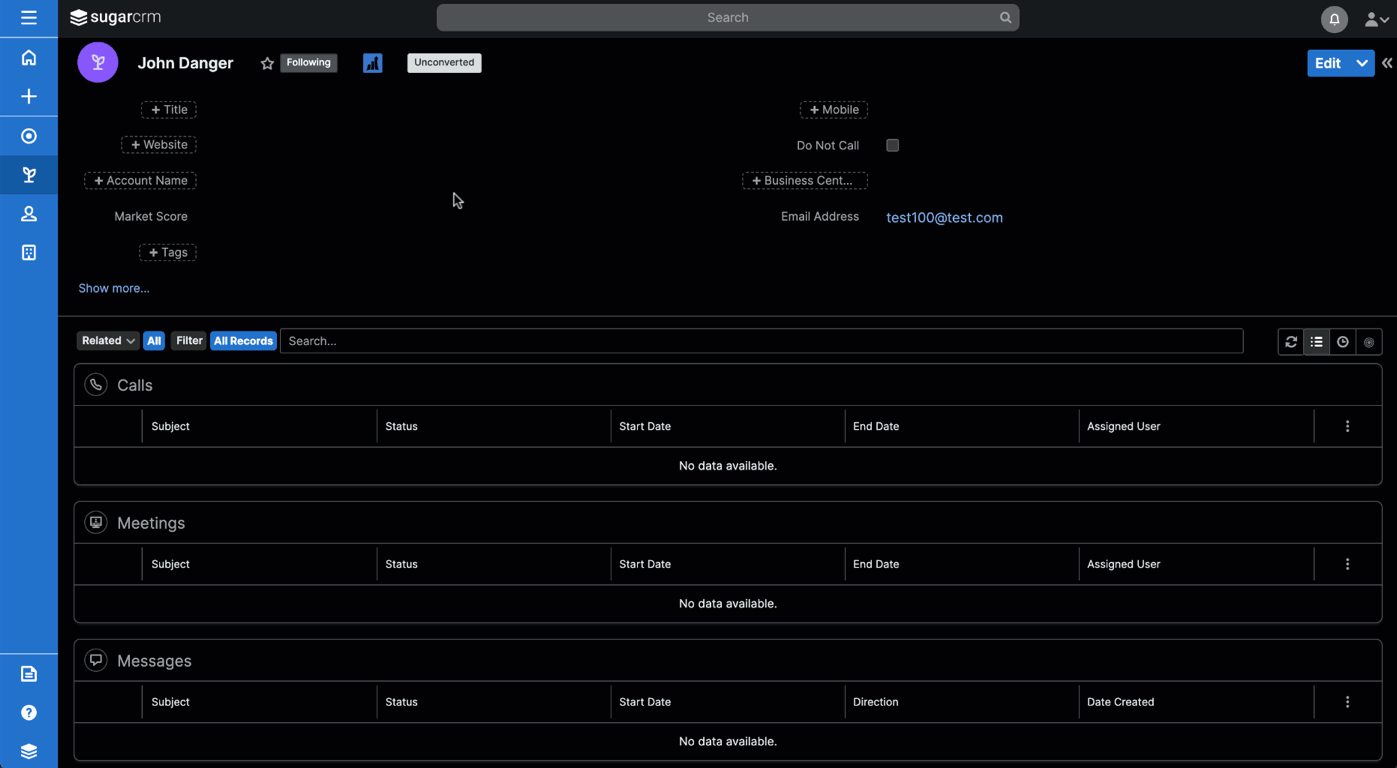Open notifications bell icon

[x=1334, y=18]
